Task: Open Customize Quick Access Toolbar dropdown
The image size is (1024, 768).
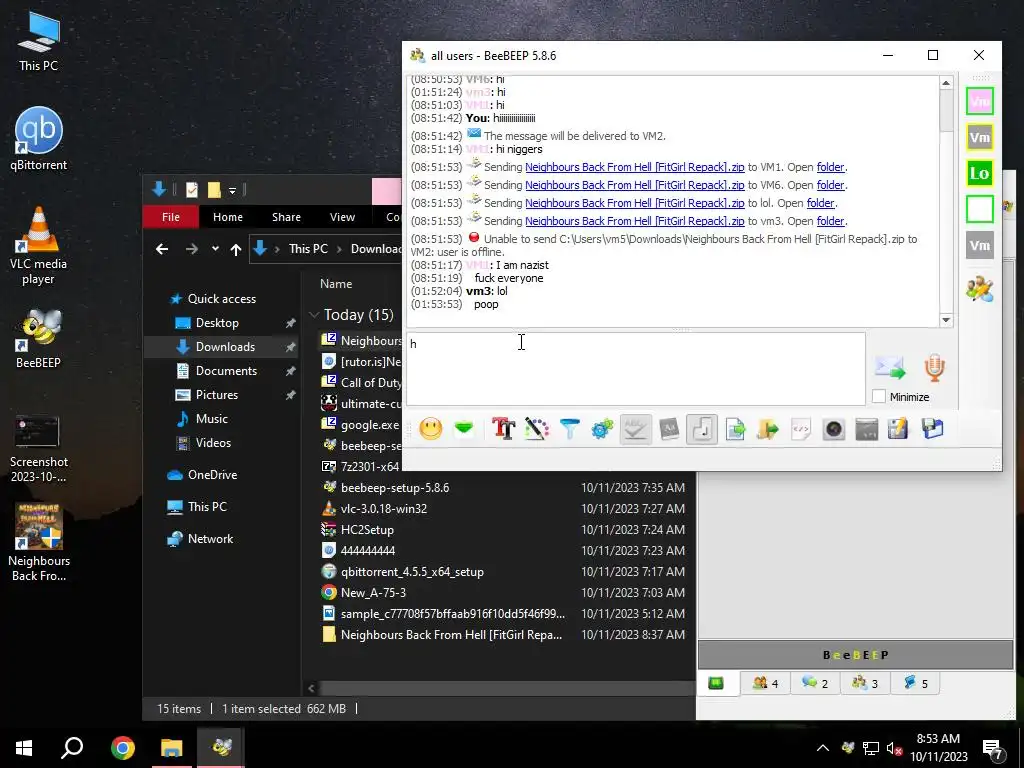Action: pyautogui.click(x=232, y=191)
